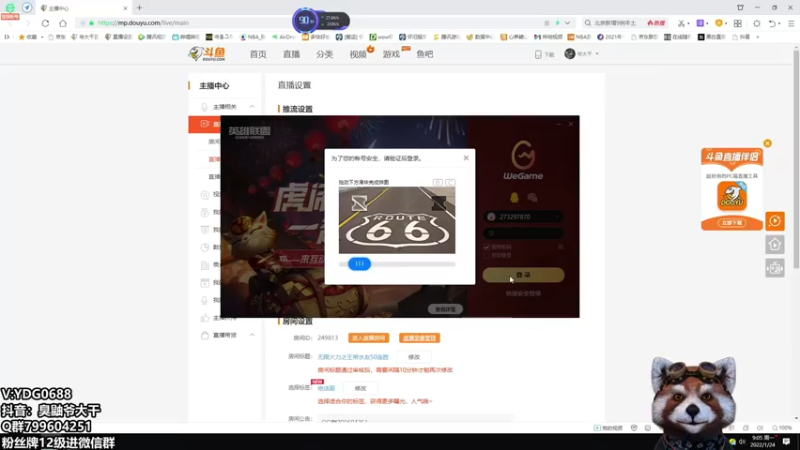Open the Windows notification center icon
The height and width of the screenshot is (450, 800).
coord(786,442)
